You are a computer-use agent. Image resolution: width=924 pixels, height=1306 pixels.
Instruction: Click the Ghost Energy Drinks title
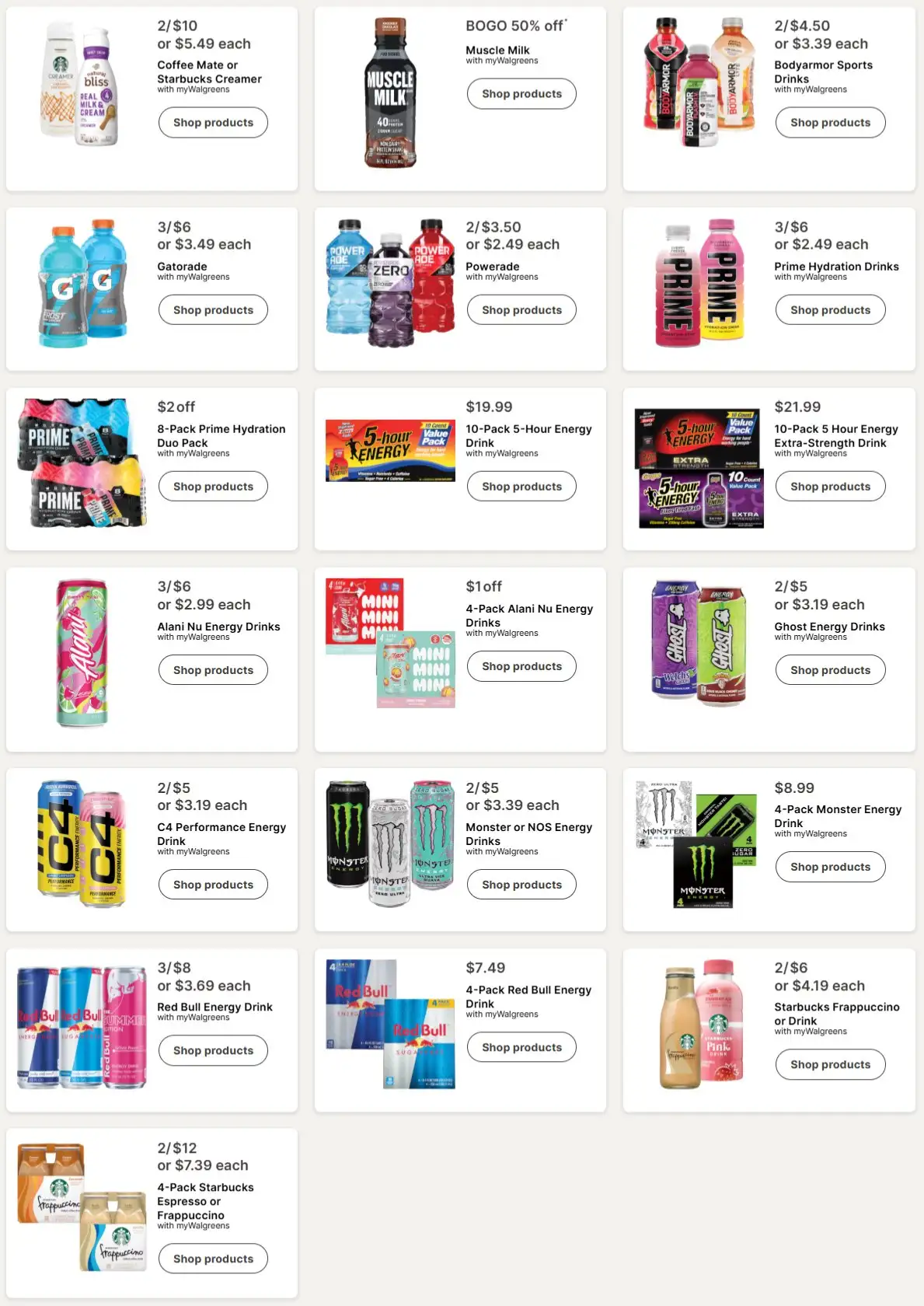pos(829,627)
